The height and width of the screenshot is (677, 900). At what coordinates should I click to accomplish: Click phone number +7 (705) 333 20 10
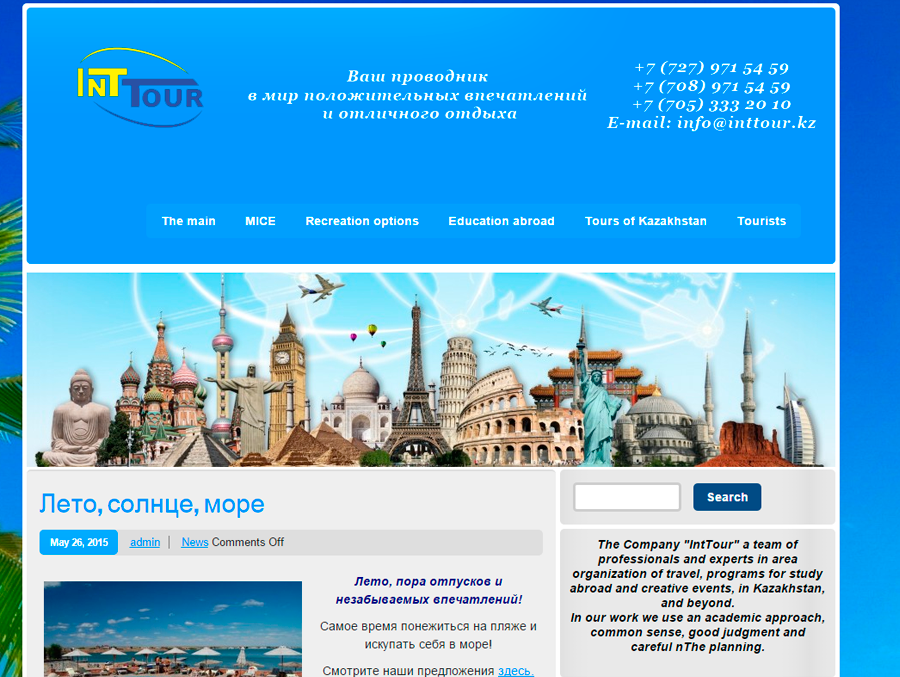coord(711,105)
